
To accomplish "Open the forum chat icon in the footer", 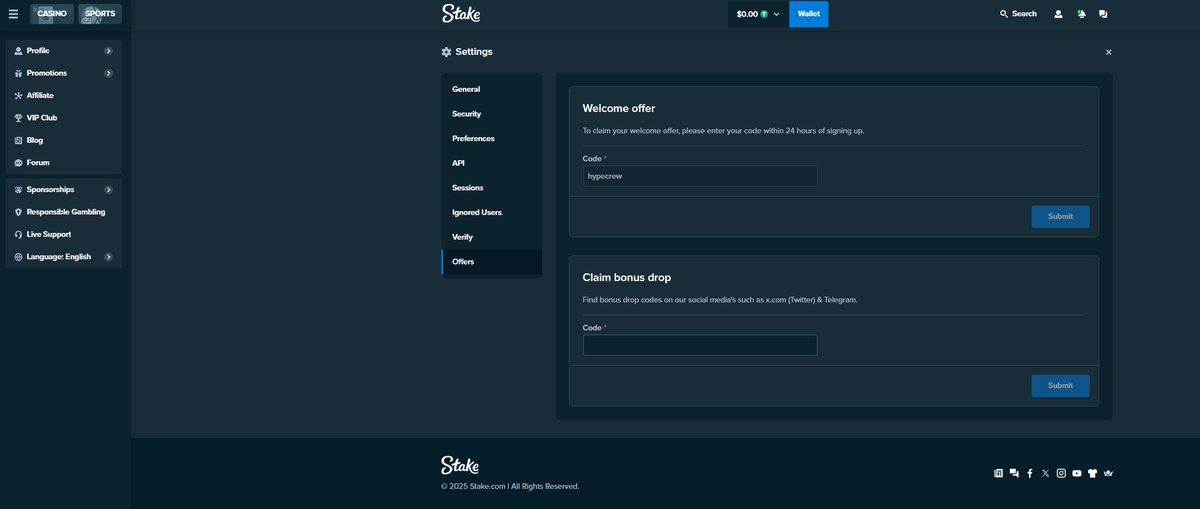I will pos(1014,473).
